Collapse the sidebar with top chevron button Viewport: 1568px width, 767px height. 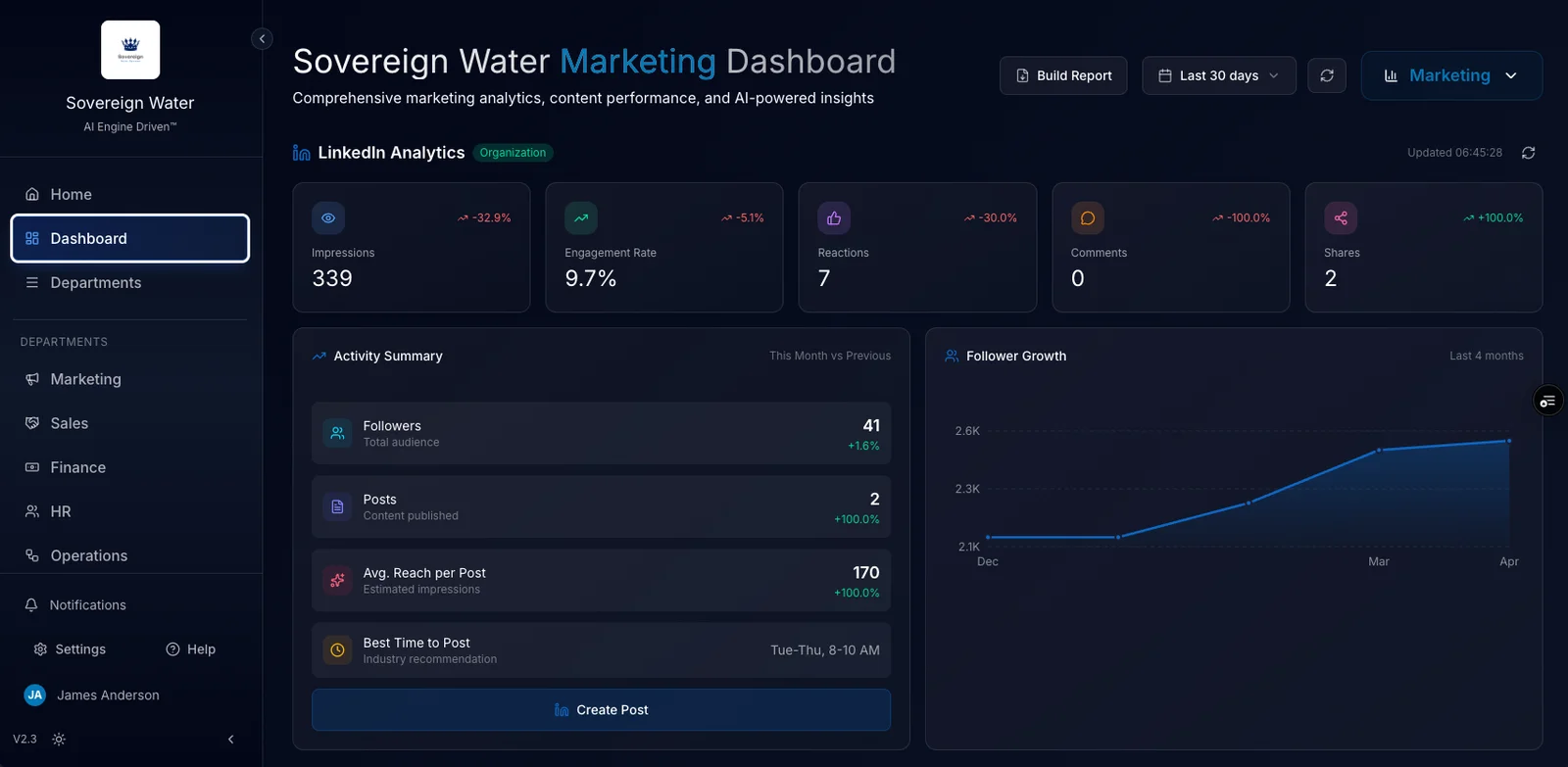(262, 39)
